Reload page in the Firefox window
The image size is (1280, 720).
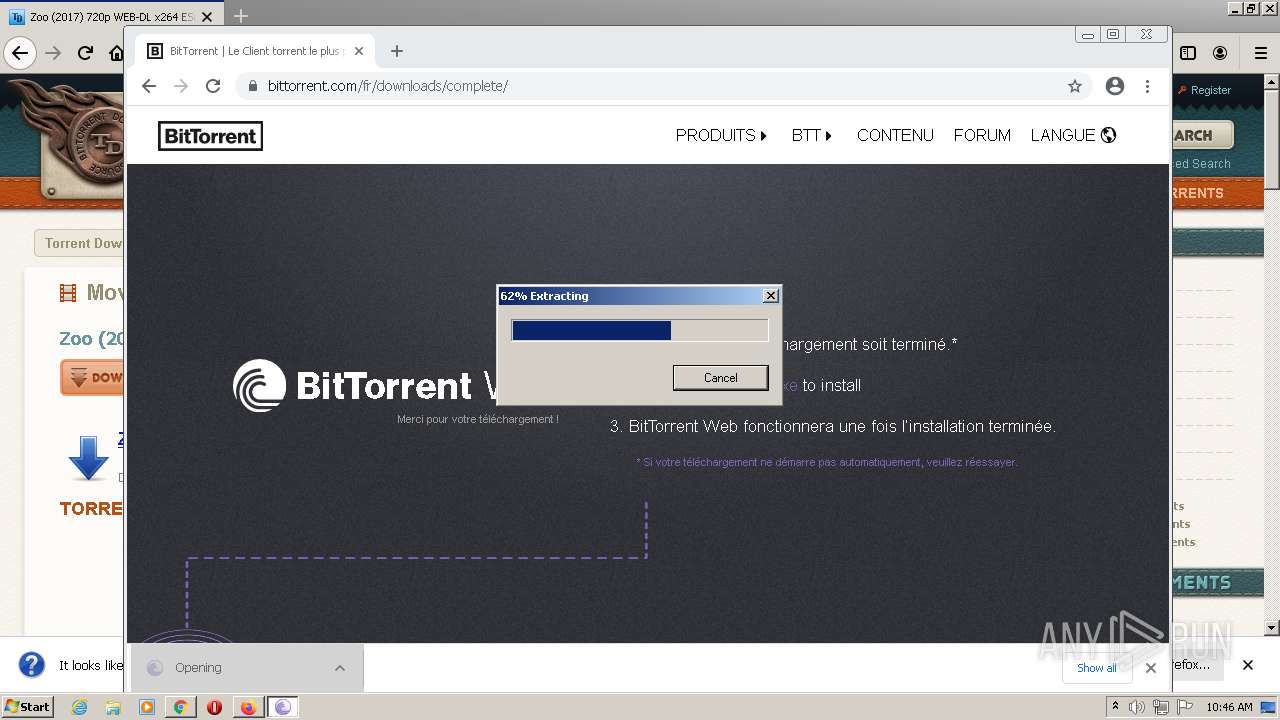click(x=86, y=53)
